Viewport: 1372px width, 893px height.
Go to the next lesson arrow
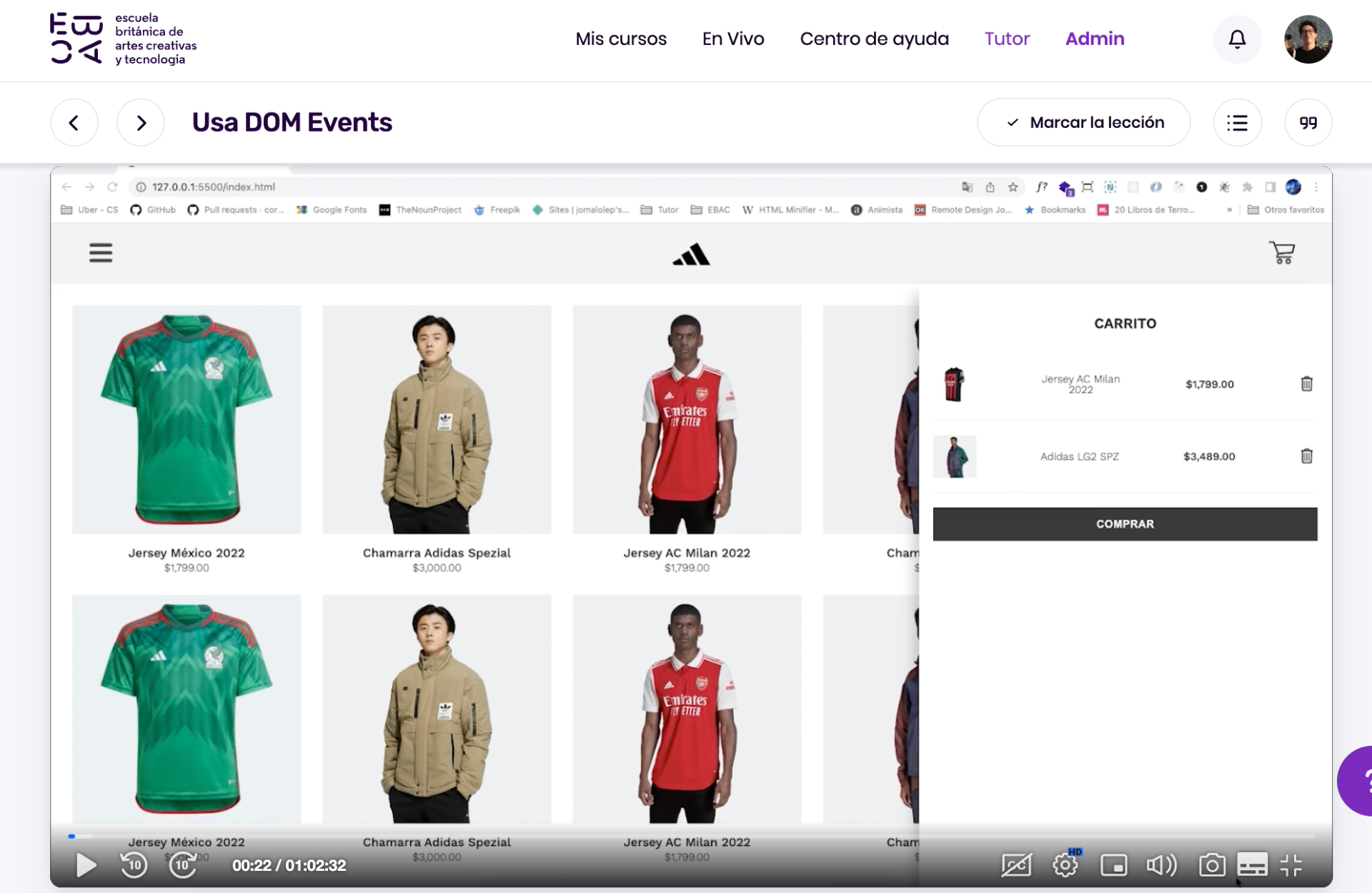tap(141, 122)
